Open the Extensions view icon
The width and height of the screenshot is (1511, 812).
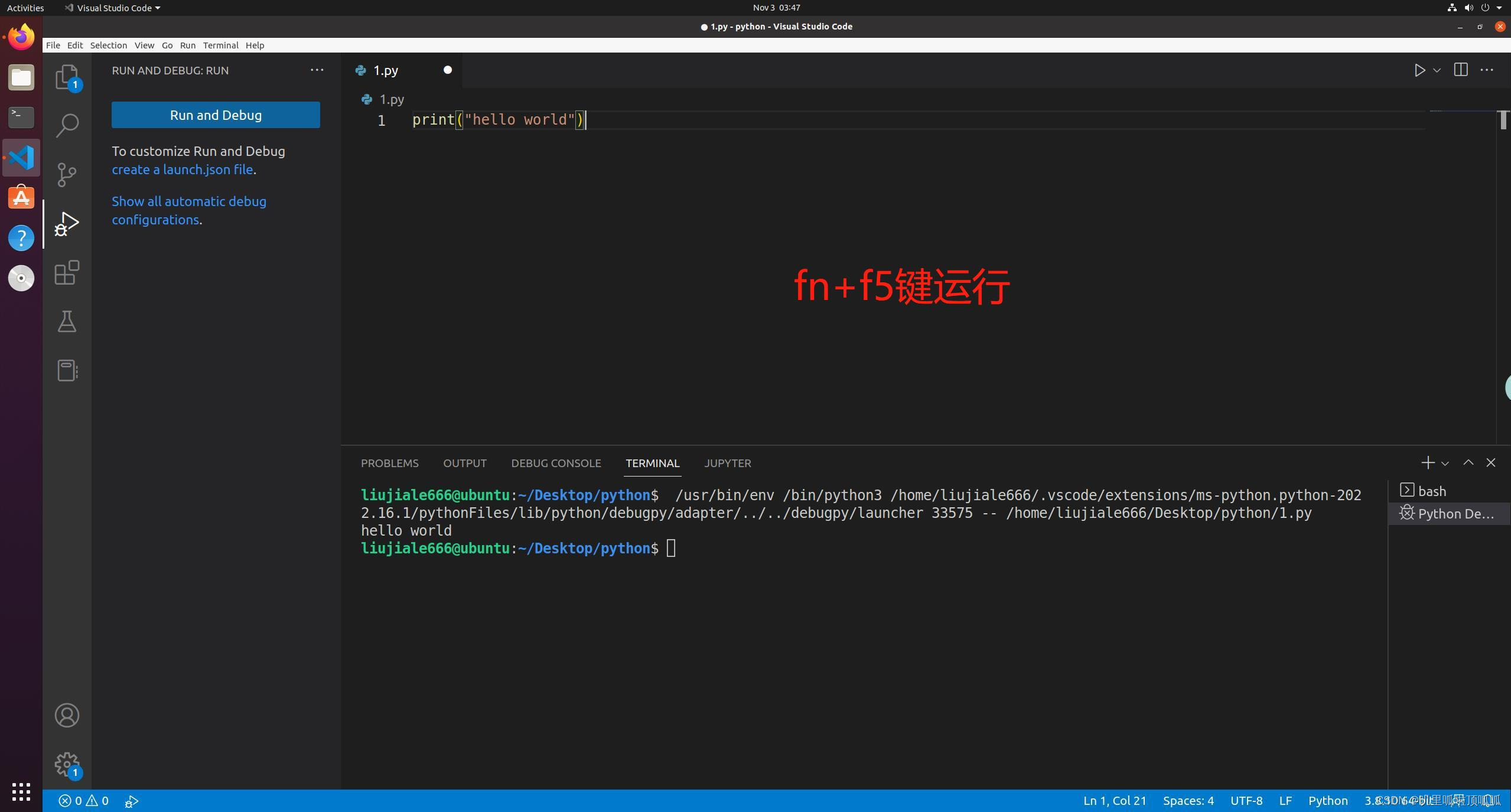point(67,272)
